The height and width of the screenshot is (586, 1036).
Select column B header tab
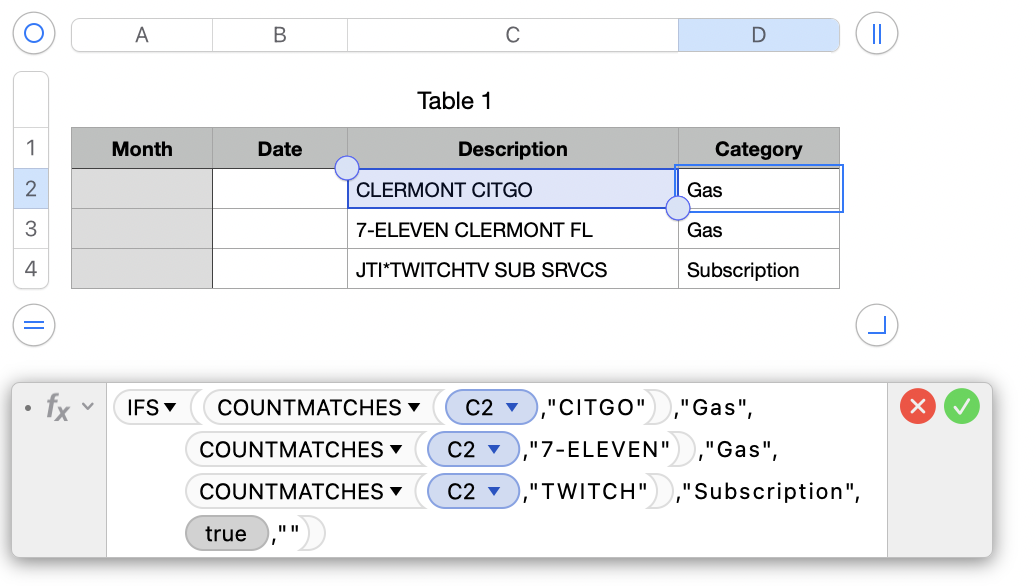click(x=280, y=35)
